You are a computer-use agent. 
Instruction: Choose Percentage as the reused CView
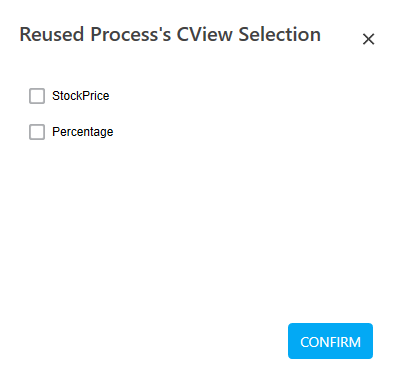pyautogui.click(x=37, y=132)
